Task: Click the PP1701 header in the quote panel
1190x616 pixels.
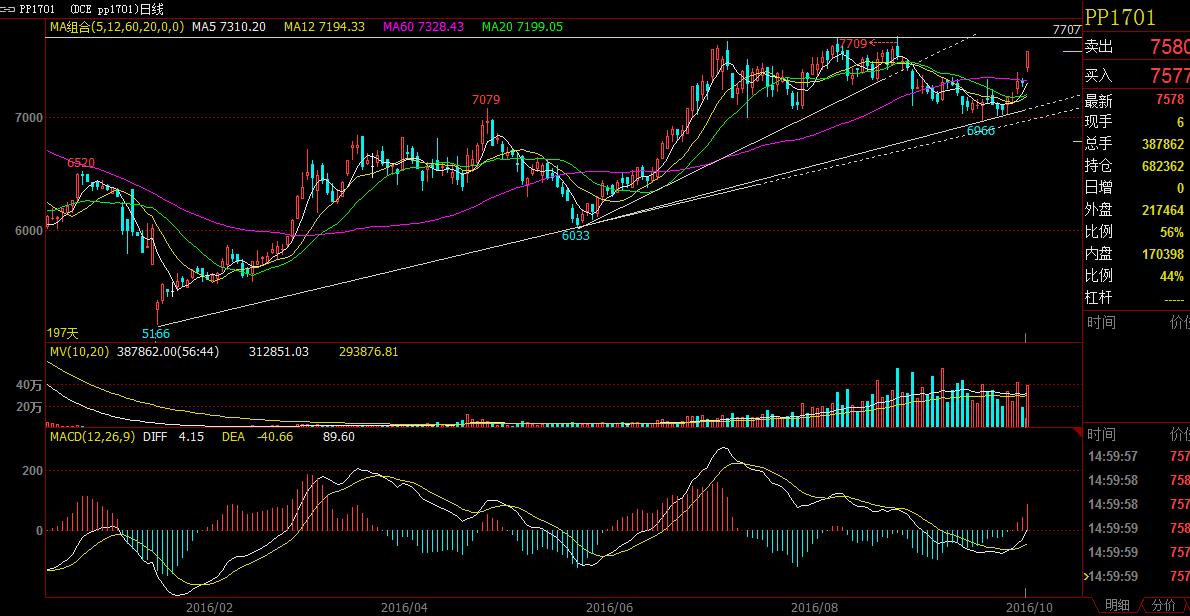Action: 1120,17
